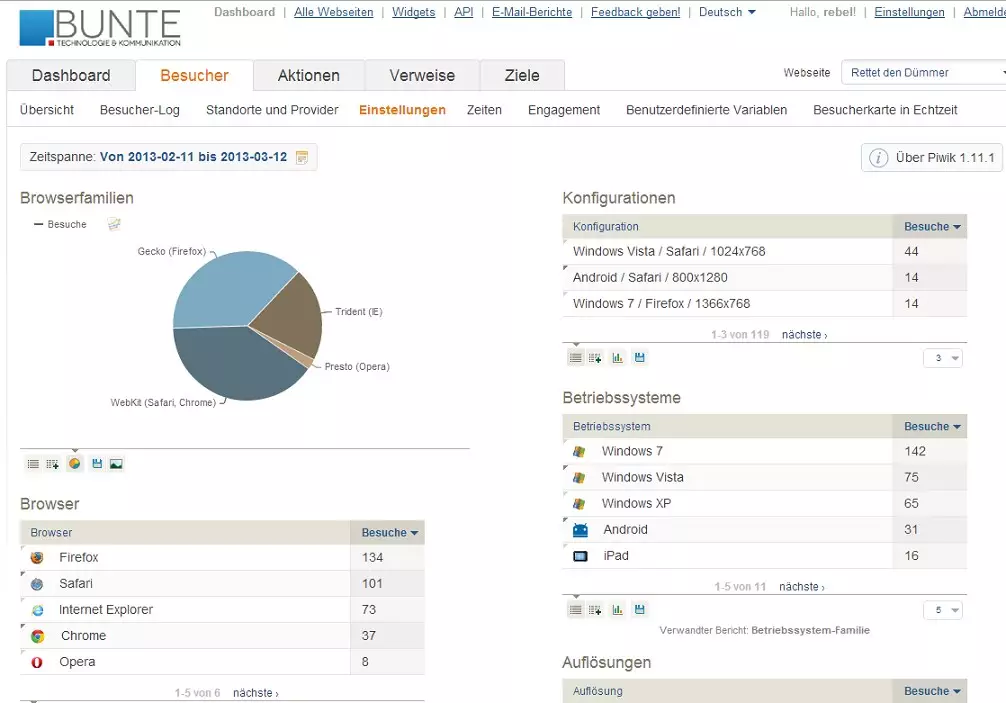Click WebKit (Safari, Chrome) pie slice
Image resolution: width=1006 pixels, height=703 pixels.
[x=237, y=362]
